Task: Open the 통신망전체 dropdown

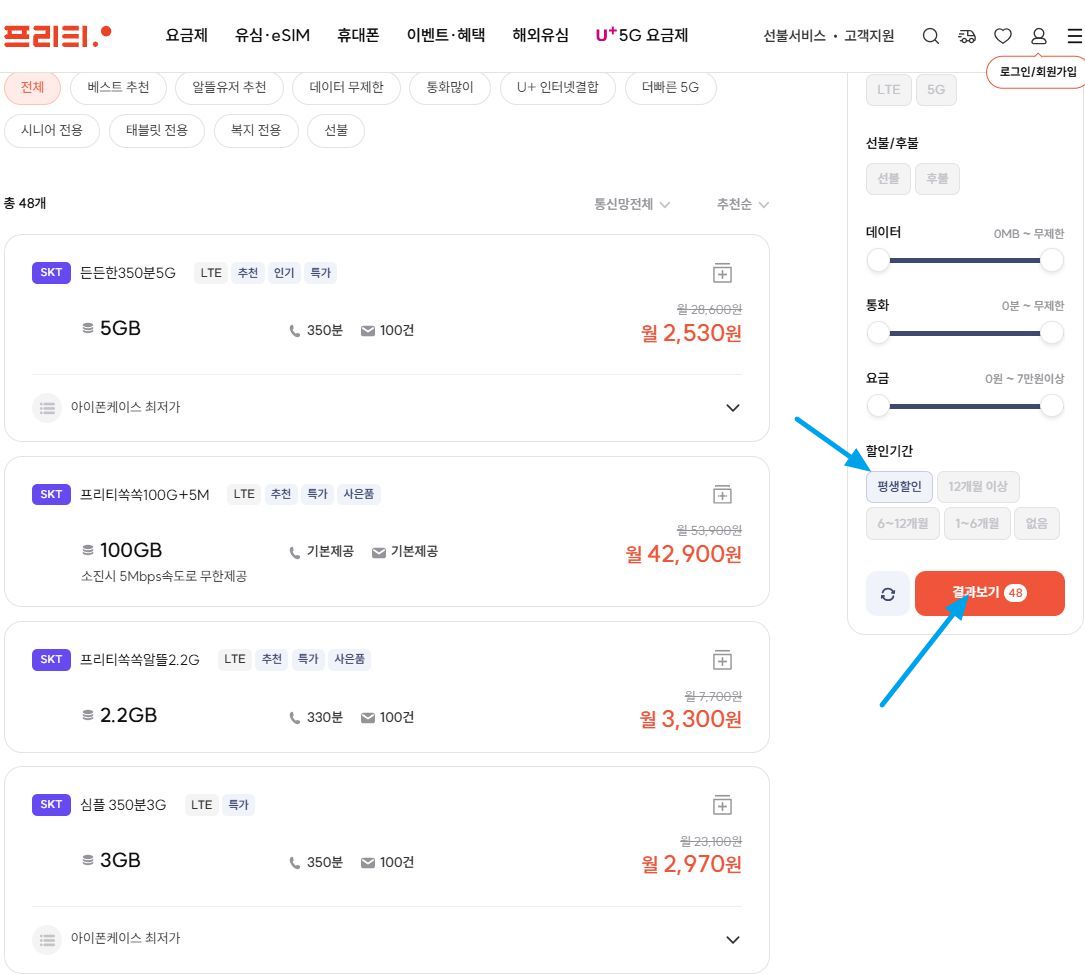Action: [x=632, y=204]
